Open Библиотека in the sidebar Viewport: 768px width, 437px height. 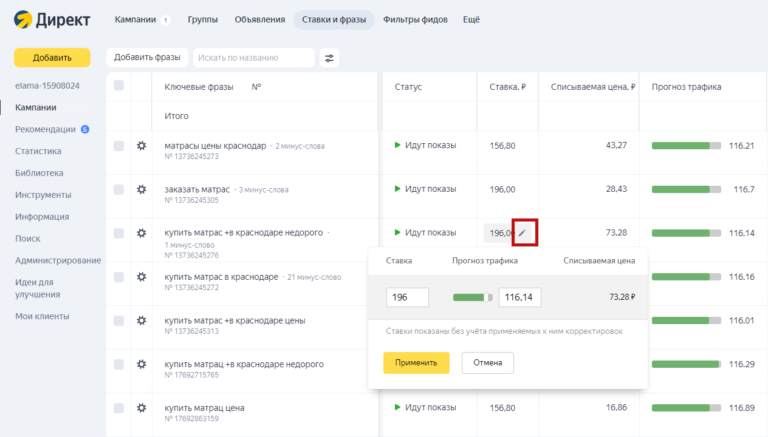coord(39,173)
